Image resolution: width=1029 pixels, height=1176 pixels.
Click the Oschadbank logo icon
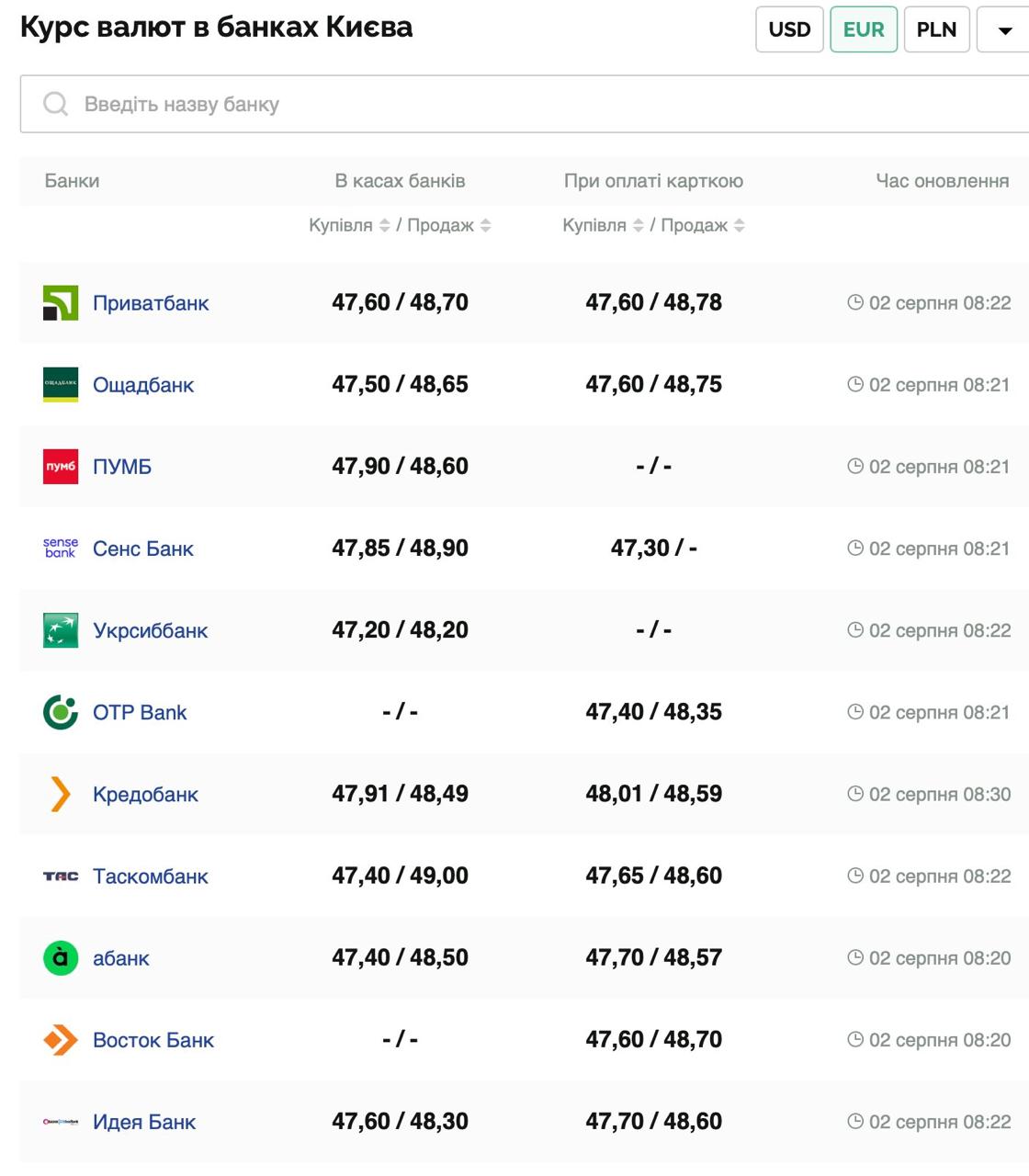click(61, 385)
